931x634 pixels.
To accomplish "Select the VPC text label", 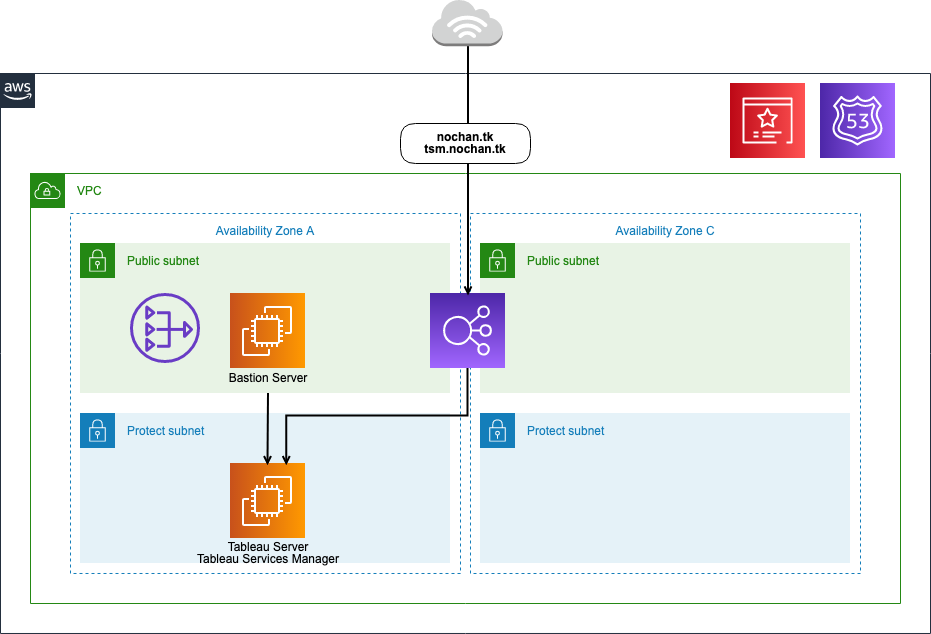I will 88,190.
